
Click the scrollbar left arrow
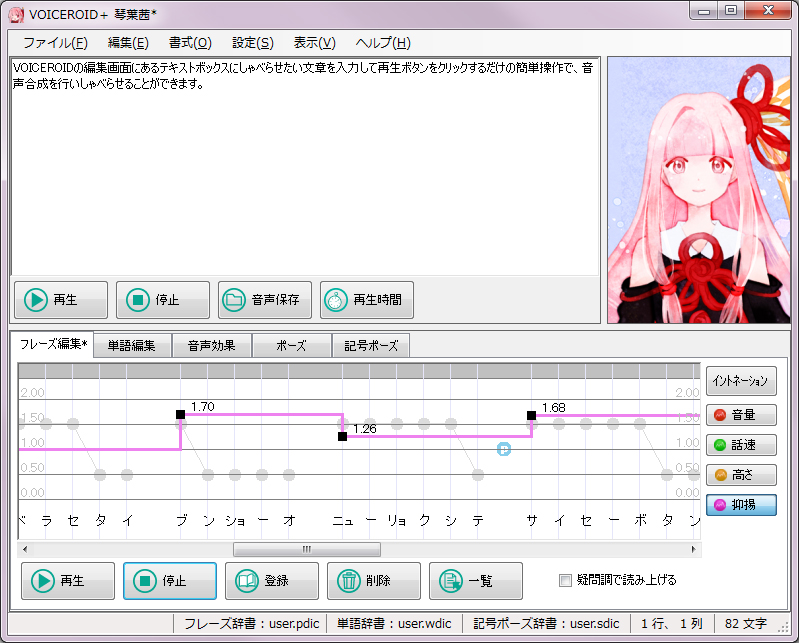(x=24, y=549)
